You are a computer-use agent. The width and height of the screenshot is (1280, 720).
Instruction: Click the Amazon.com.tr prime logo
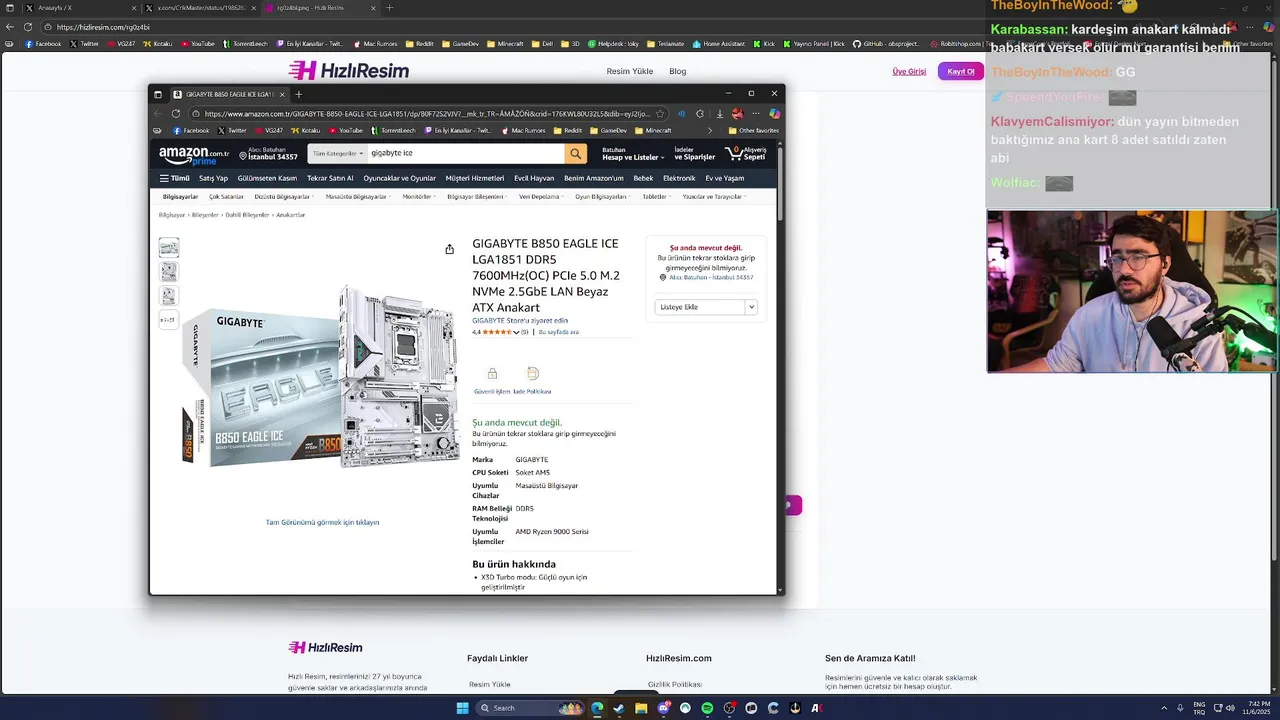click(x=194, y=155)
